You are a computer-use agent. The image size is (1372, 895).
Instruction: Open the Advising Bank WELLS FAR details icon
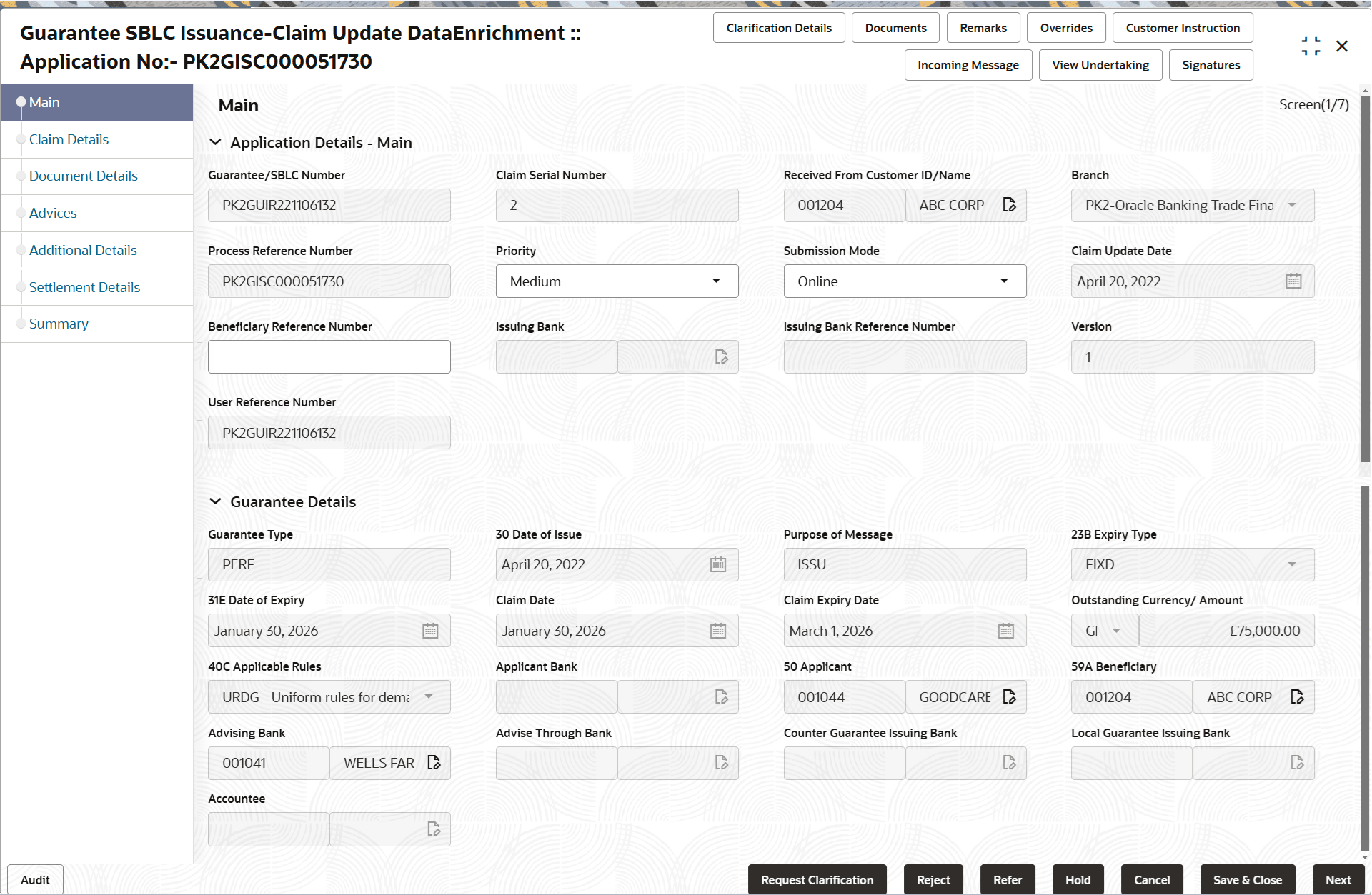pos(434,763)
